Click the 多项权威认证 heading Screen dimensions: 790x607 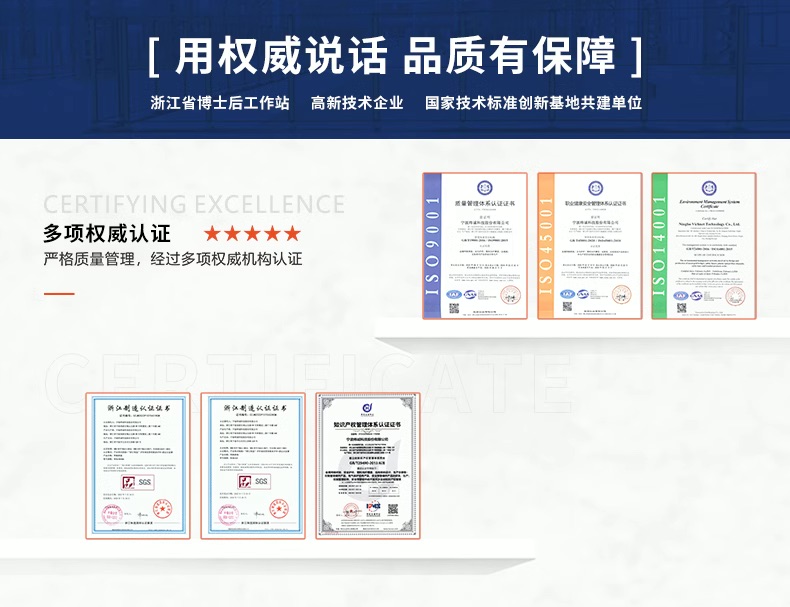[107, 234]
